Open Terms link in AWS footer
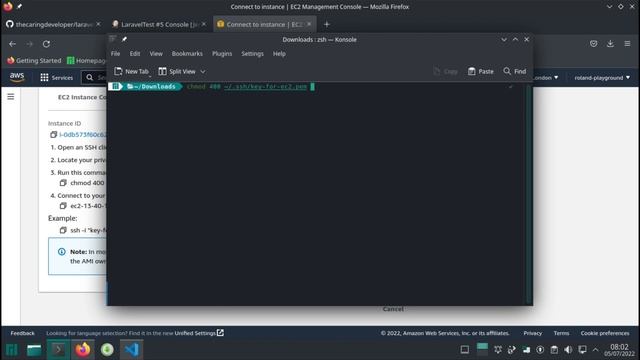 [x=561, y=333]
